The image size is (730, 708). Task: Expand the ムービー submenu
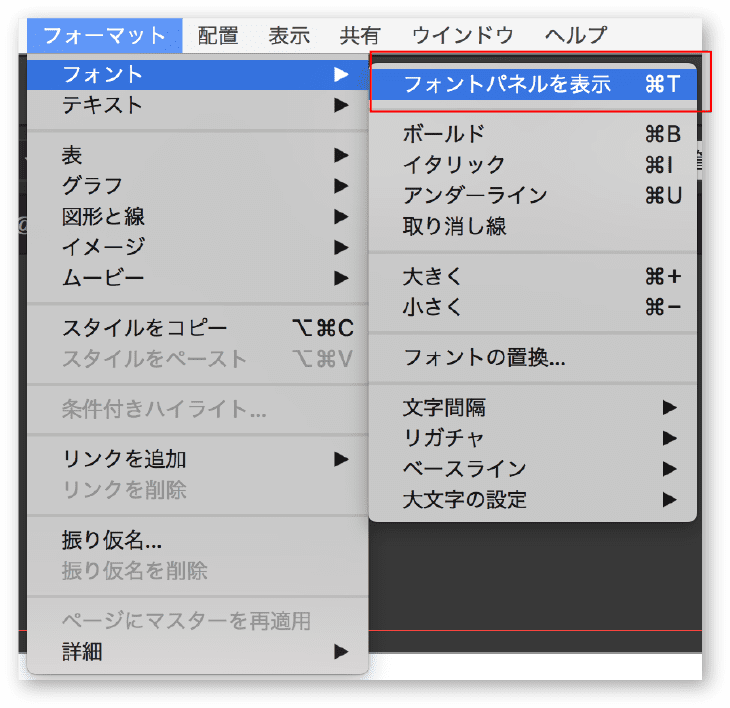pos(198,278)
